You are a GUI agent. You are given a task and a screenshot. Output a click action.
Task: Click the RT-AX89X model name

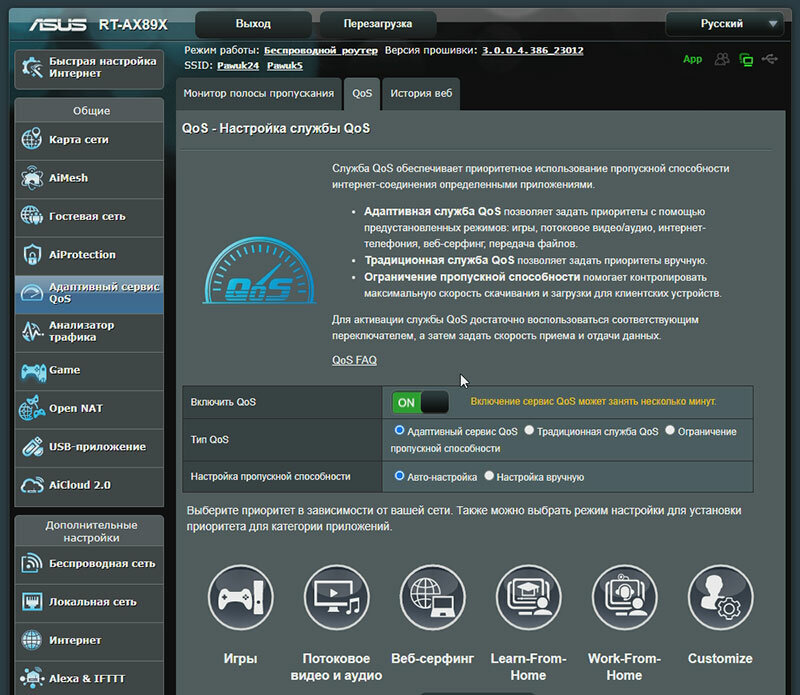click(x=133, y=24)
